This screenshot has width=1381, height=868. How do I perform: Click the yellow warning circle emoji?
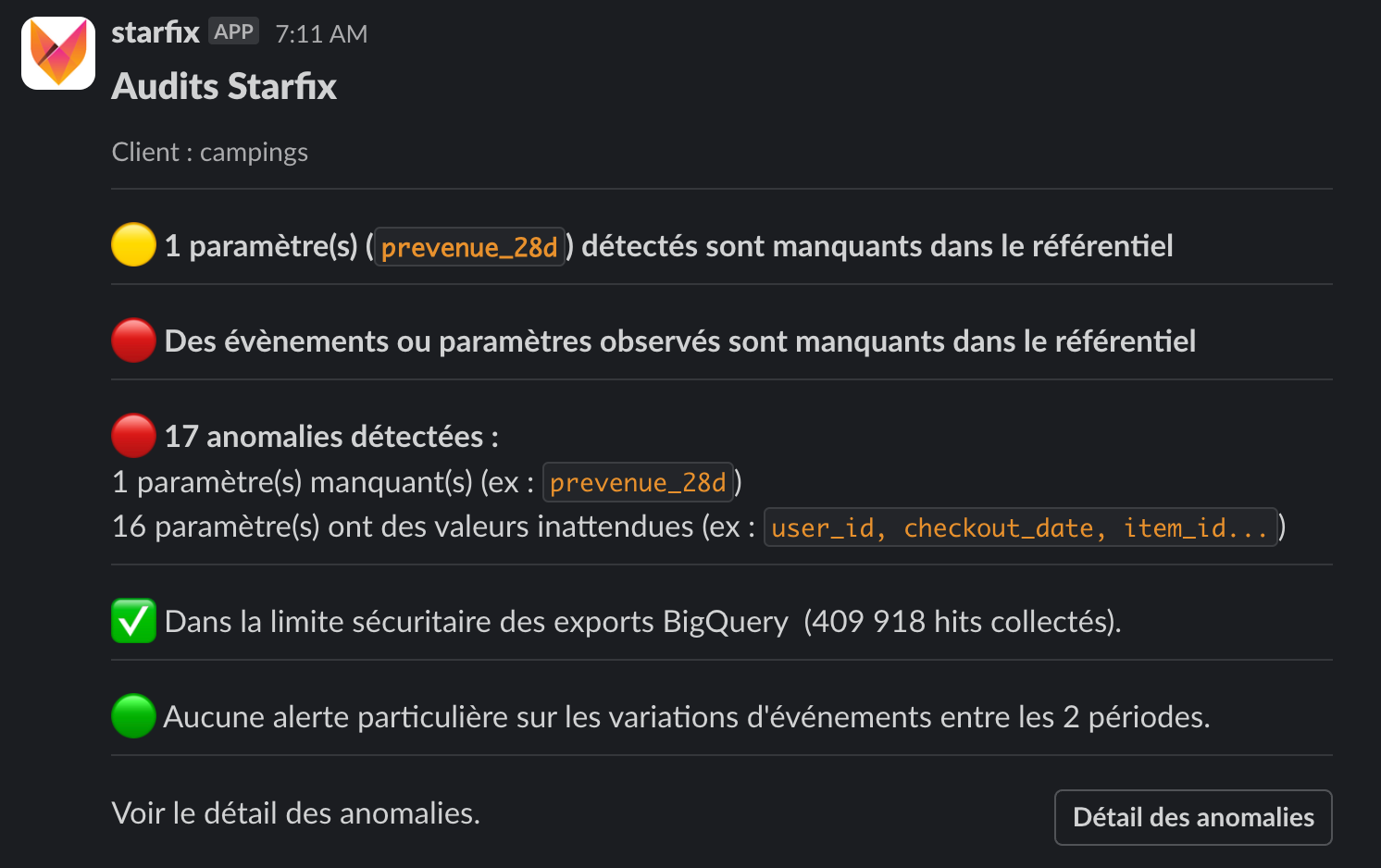pyautogui.click(x=132, y=244)
